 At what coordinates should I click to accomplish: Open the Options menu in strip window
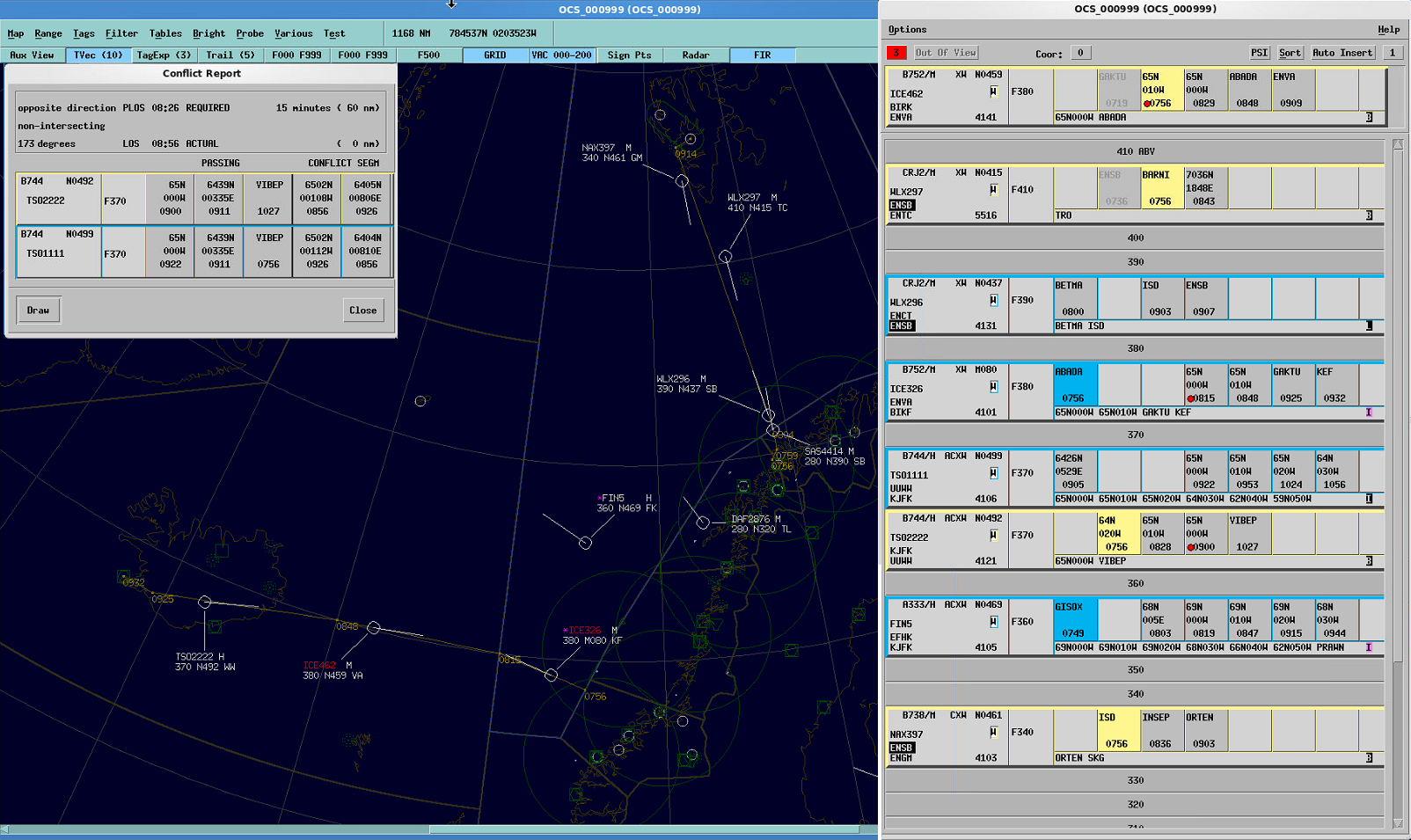(x=908, y=30)
